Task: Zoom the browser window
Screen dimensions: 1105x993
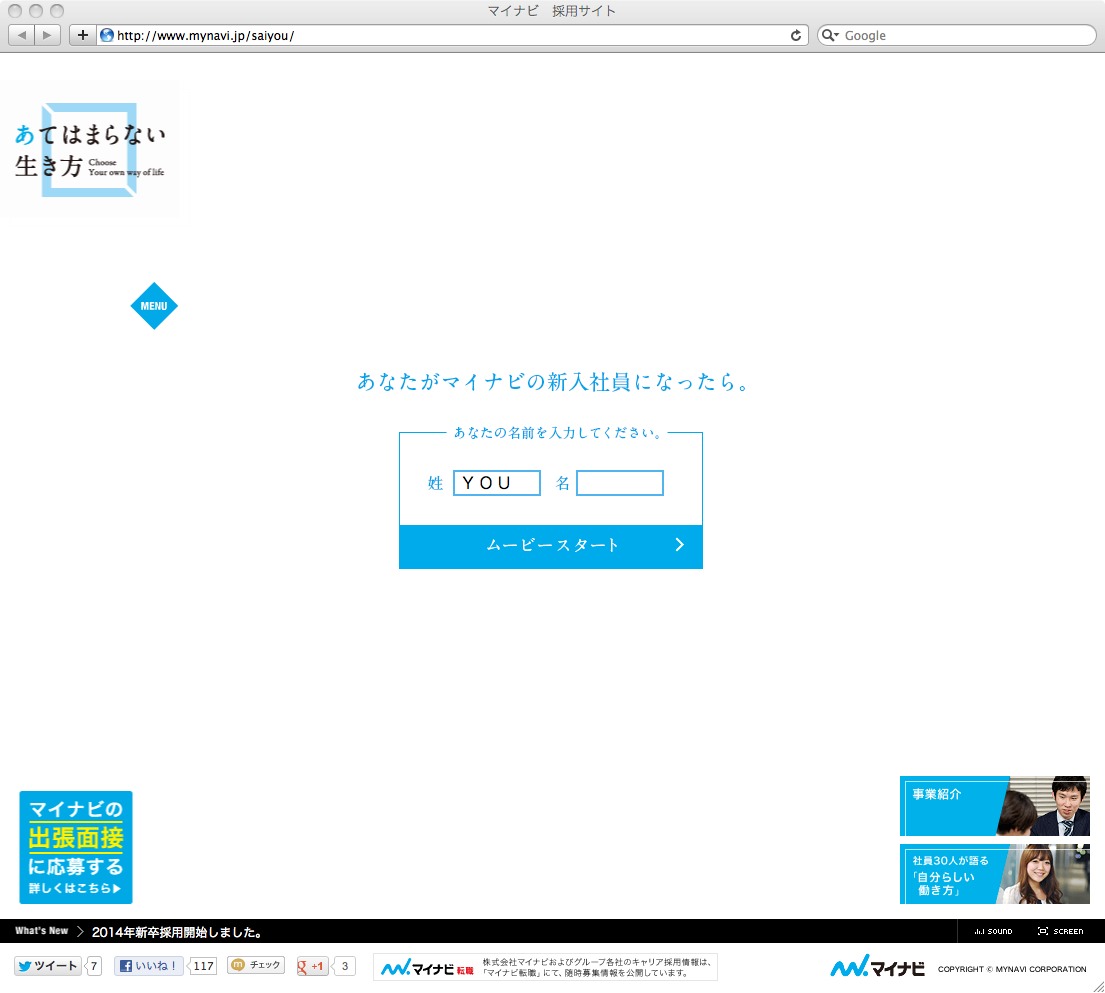Action: click(57, 11)
